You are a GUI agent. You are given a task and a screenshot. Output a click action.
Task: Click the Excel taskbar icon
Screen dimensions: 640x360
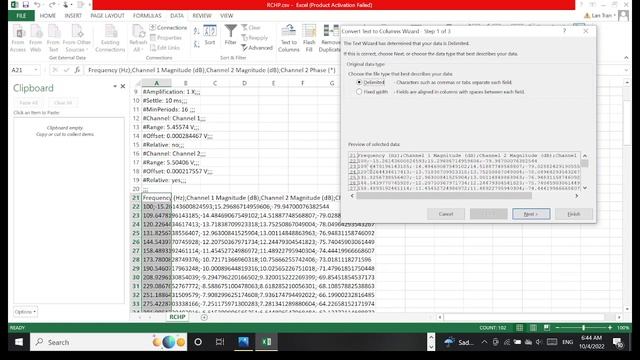coord(267,342)
